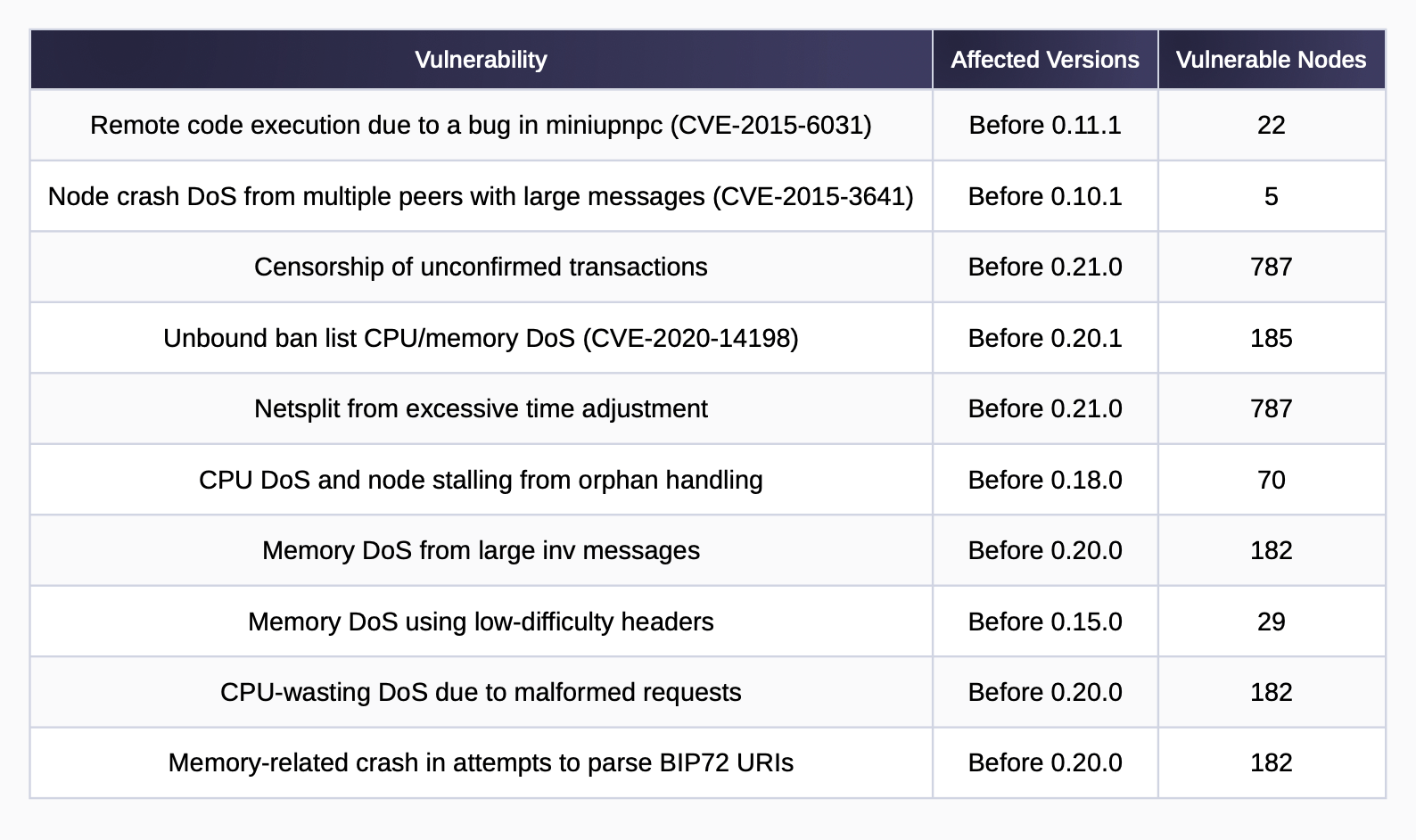Click Censorship of unconfirmed transactions entry
The width and height of the screenshot is (1416, 840).
click(x=481, y=267)
